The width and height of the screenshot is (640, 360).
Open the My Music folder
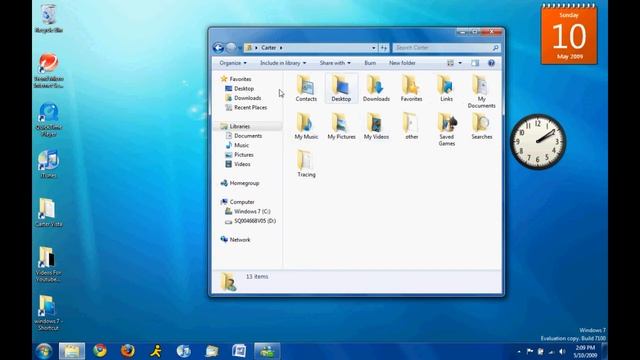click(306, 127)
